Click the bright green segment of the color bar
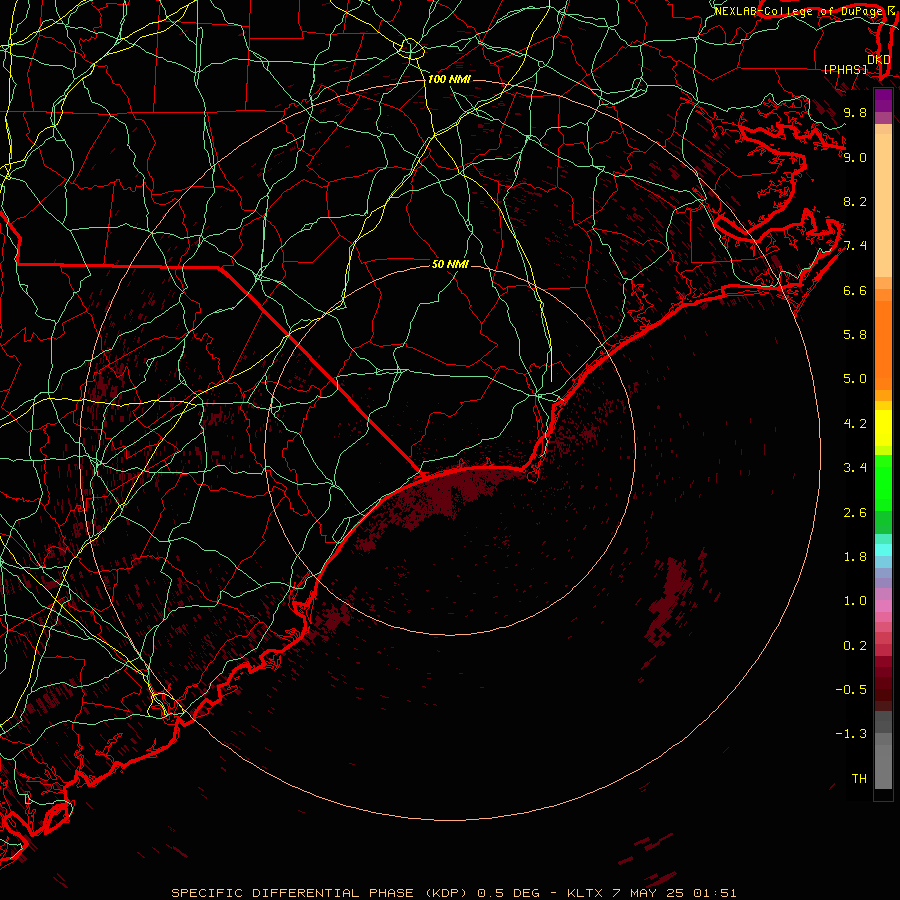Screen dimensions: 900x900 (x=883, y=482)
